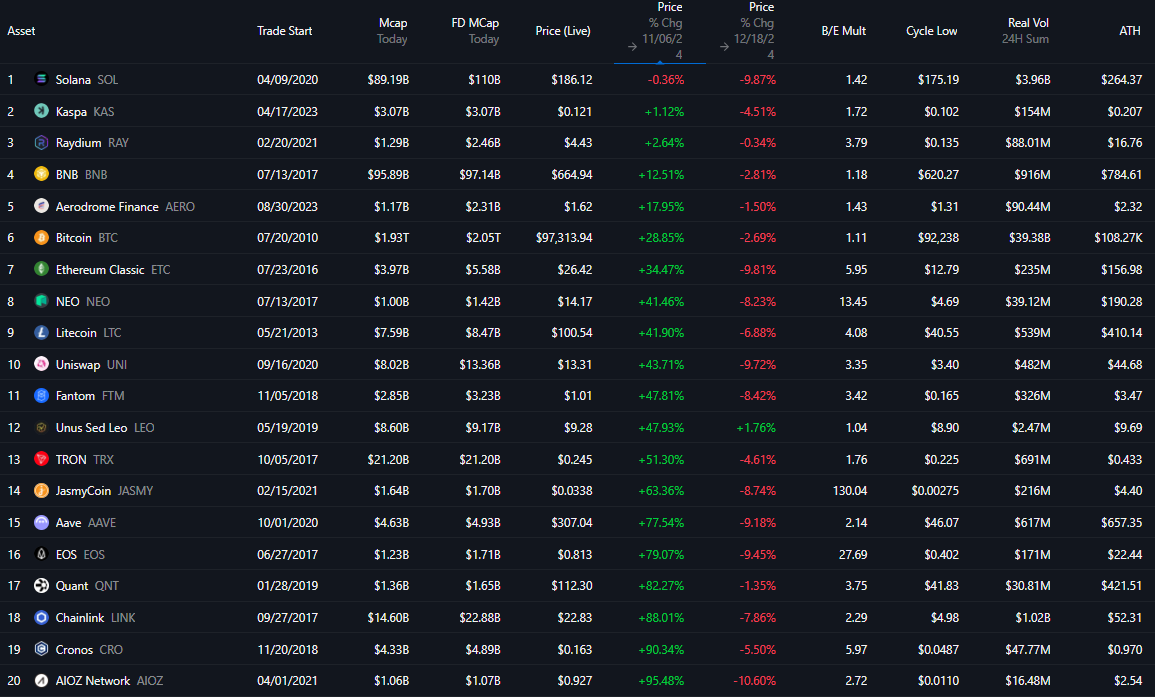Sort by ATH column header
This screenshot has height=697, width=1155.
tap(1130, 31)
